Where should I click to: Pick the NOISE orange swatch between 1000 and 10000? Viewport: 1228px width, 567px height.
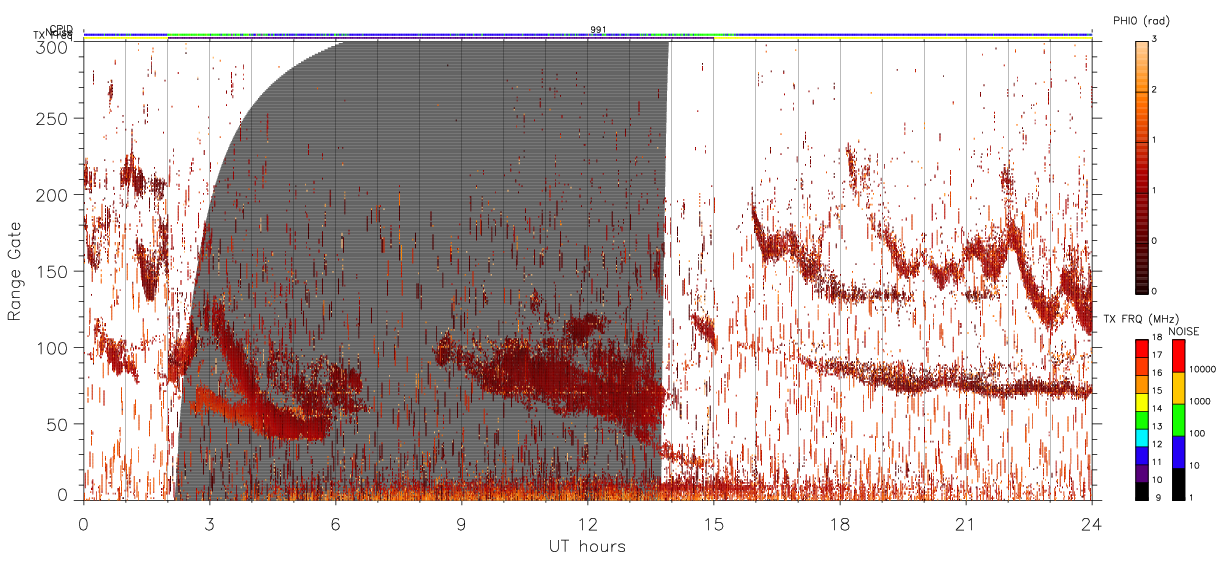(x=1177, y=387)
